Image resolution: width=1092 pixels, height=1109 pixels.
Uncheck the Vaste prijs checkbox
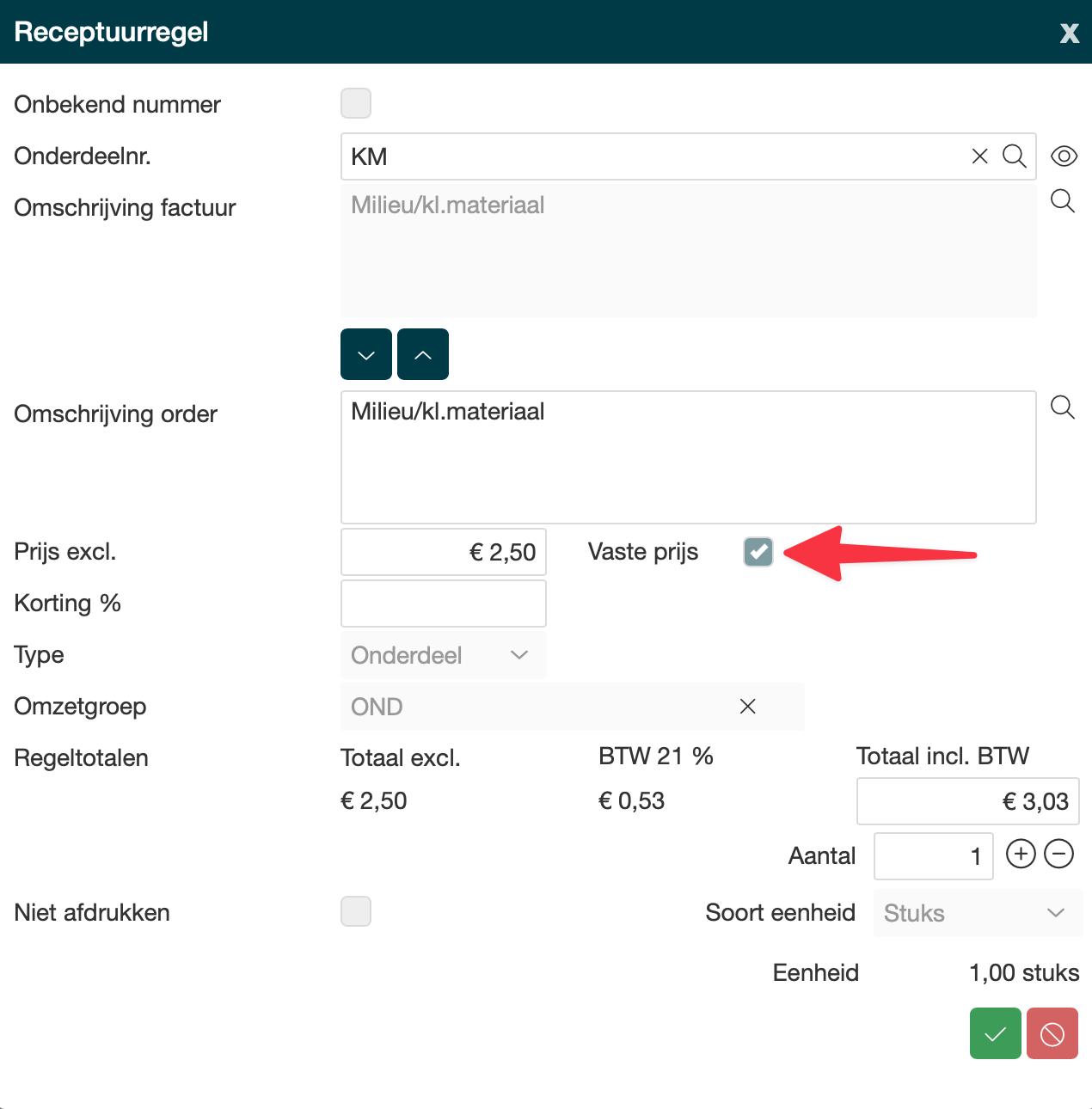[x=758, y=552]
